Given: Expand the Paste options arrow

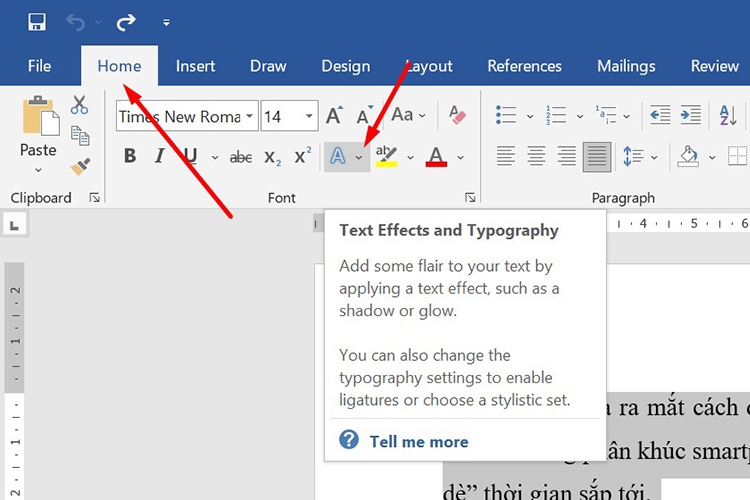Looking at the screenshot, I should pos(38,169).
